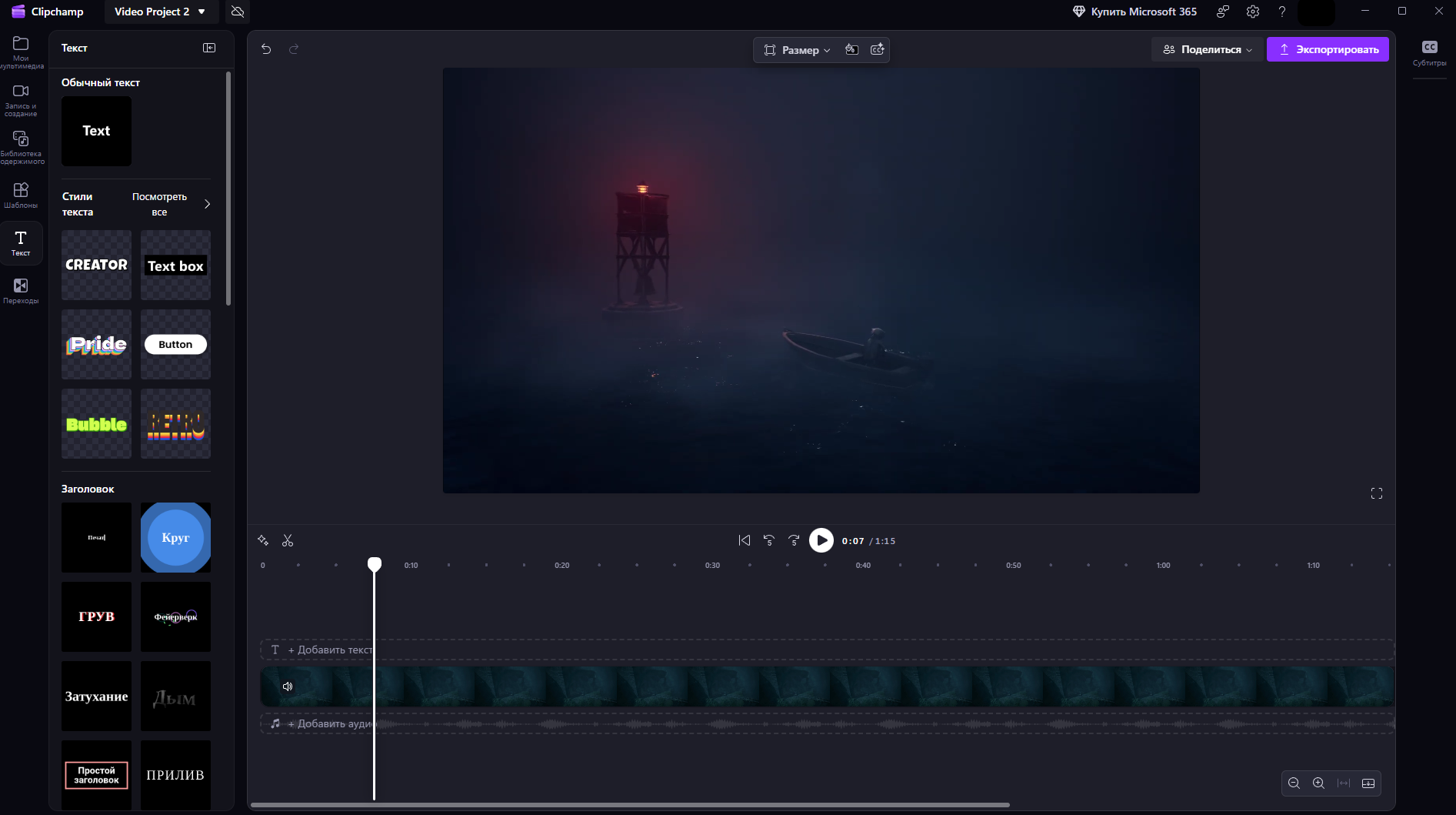The image size is (1456, 815).
Task: Select the rainbow drip text style
Action: click(x=175, y=423)
